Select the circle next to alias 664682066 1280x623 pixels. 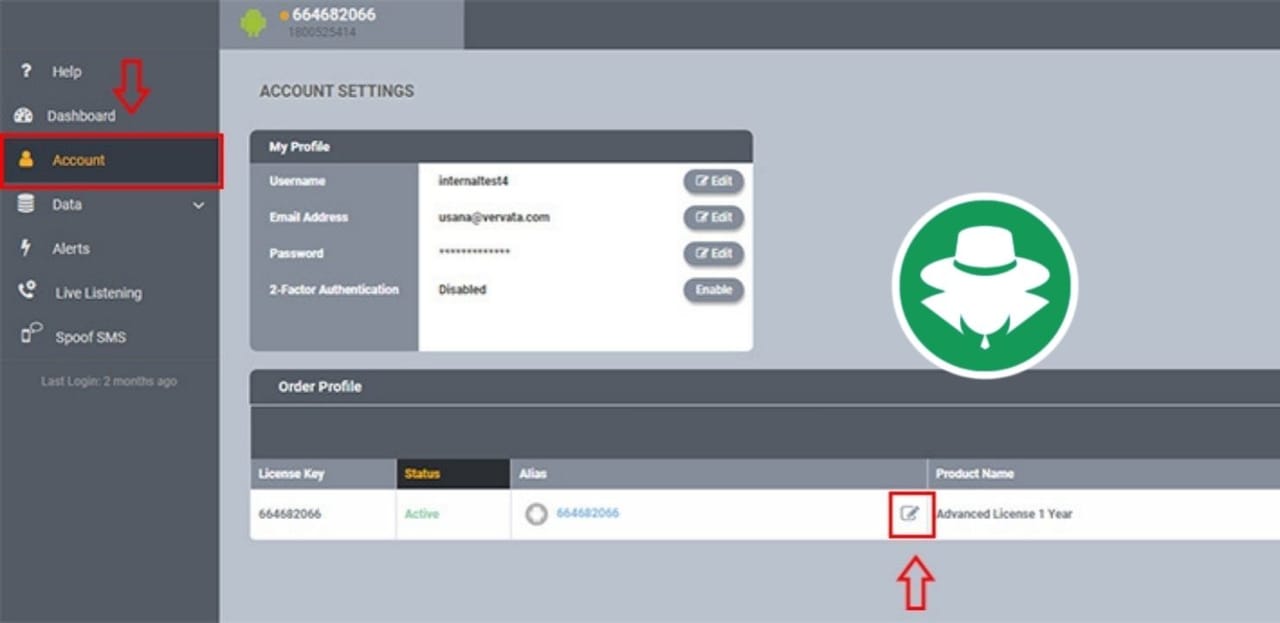point(537,514)
